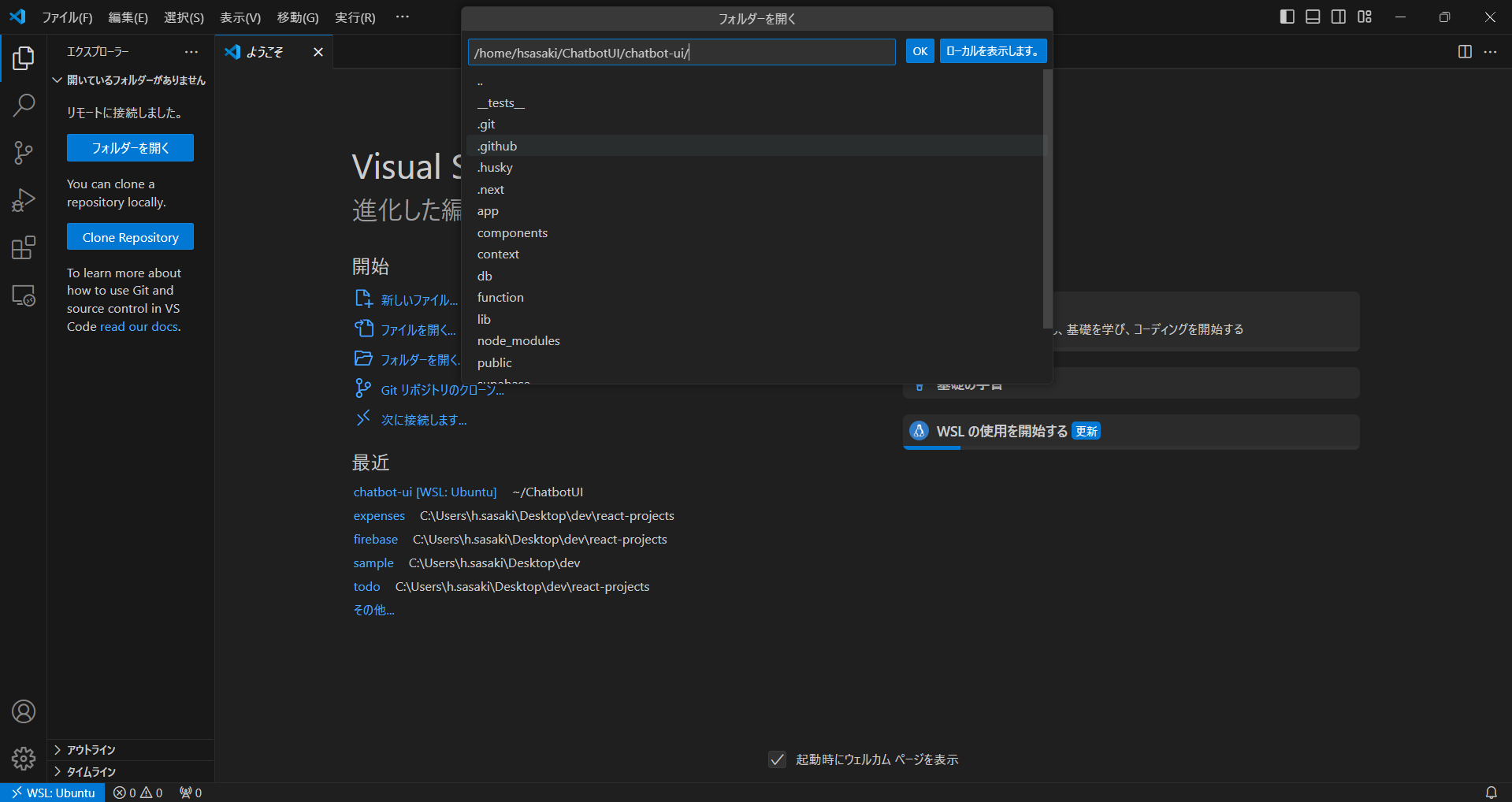Open the read our docs link
This screenshot has height=802, width=1512.
pos(139,326)
